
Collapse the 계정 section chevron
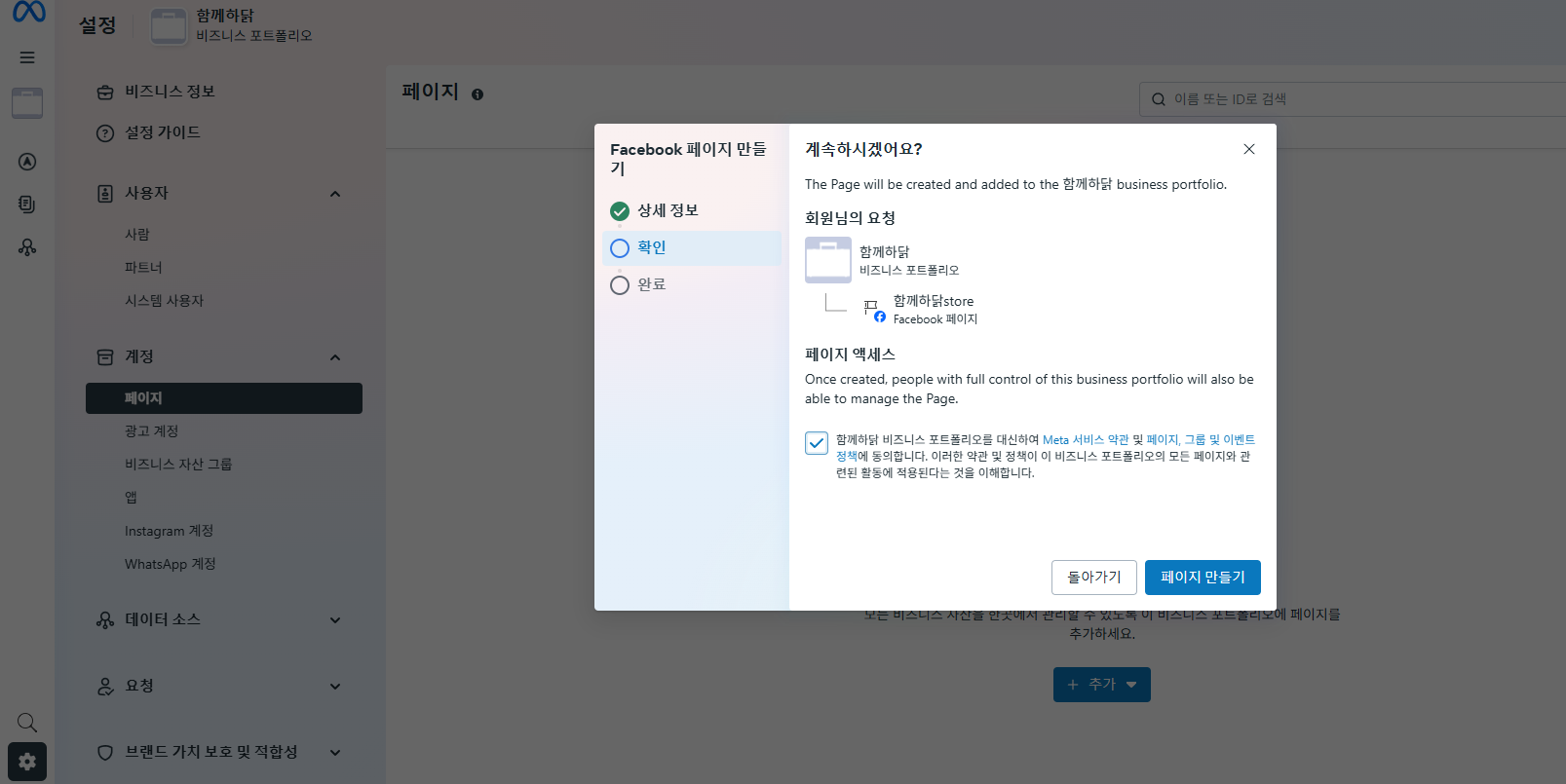coord(335,357)
